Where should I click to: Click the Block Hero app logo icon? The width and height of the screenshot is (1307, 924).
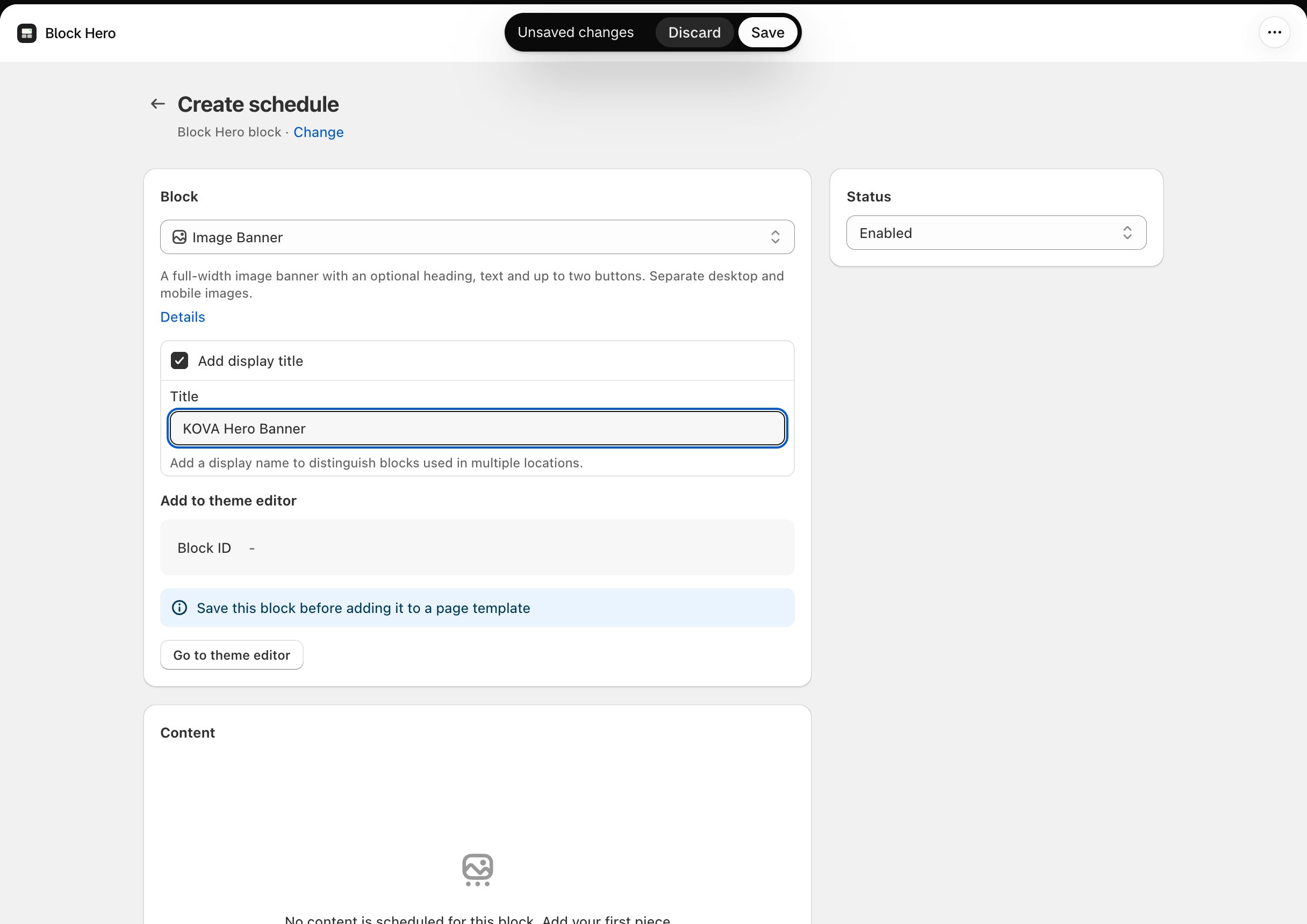point(27,33)
